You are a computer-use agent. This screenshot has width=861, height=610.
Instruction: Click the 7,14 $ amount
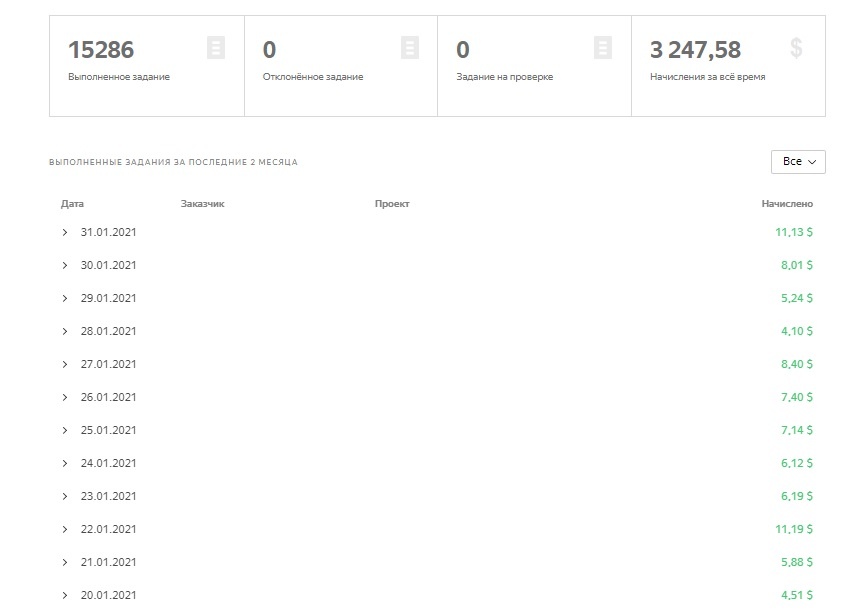(797, 430)
